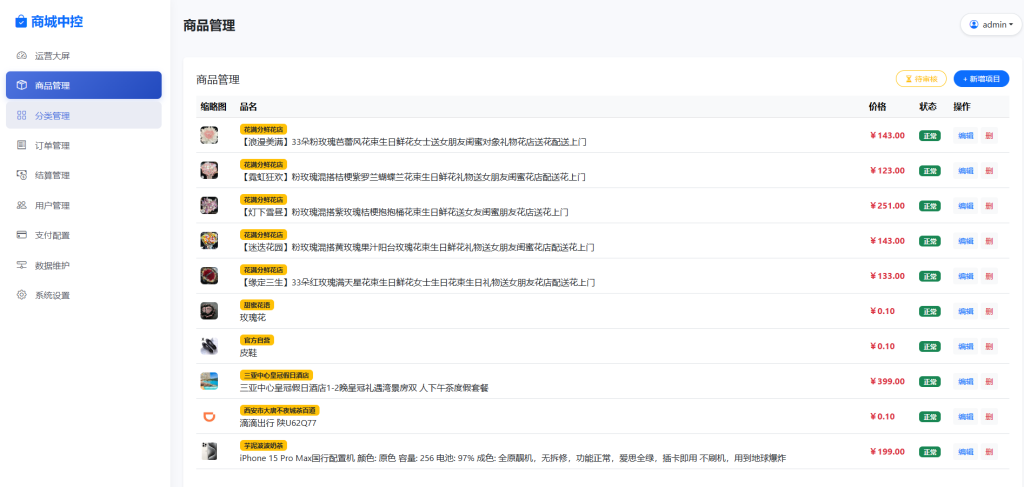The width and height of the screenshot is (1024, 487).
Task: Click the 正常 status badge for iPhone 15 row
Action: click(x=930, y=451)
